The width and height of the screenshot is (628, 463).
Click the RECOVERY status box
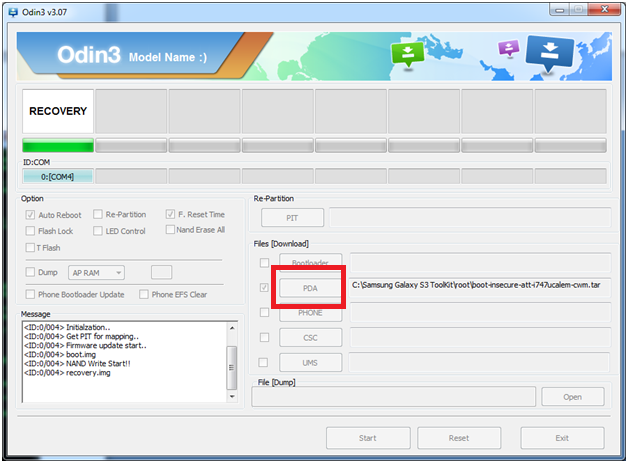pyautogui.click(x=58, y=111)
